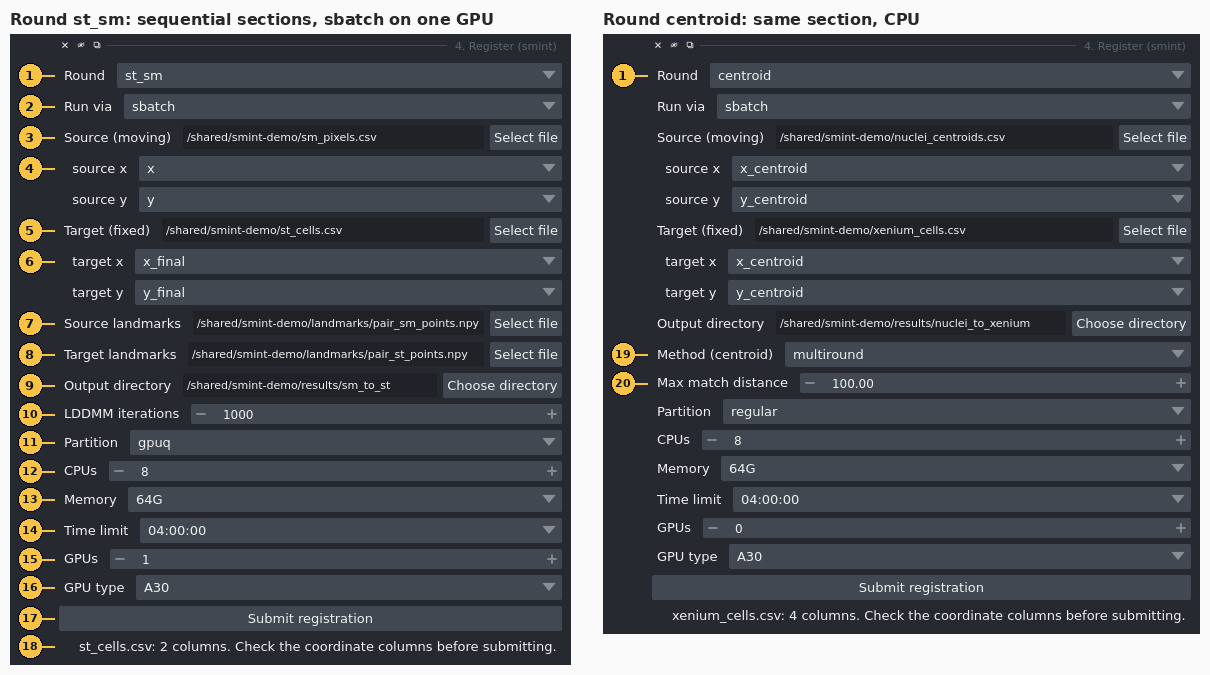Float the centroid panel with the undock icon
Image resolution: width=1210 pixels, height=675 pixels.
tap(690, 45)
